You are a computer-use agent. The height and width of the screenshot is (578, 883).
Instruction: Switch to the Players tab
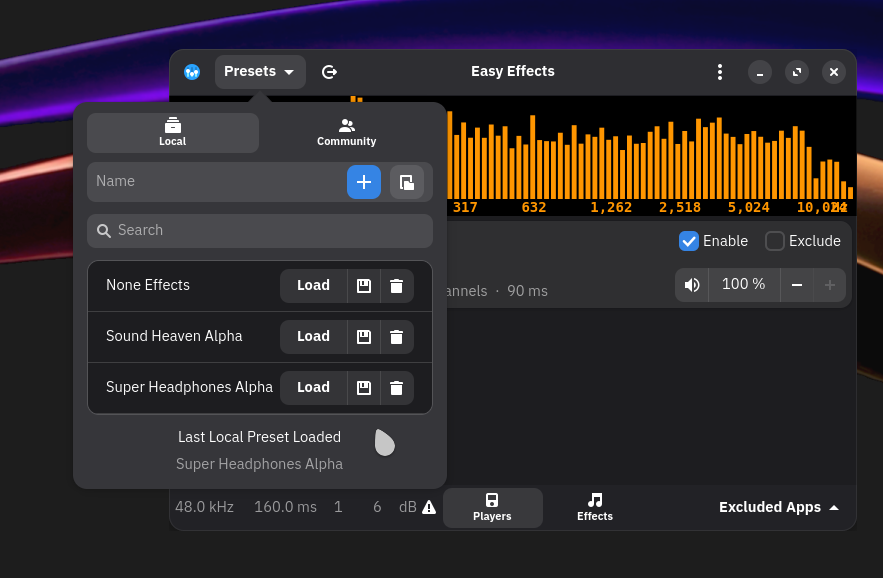[x=492, y=508]
